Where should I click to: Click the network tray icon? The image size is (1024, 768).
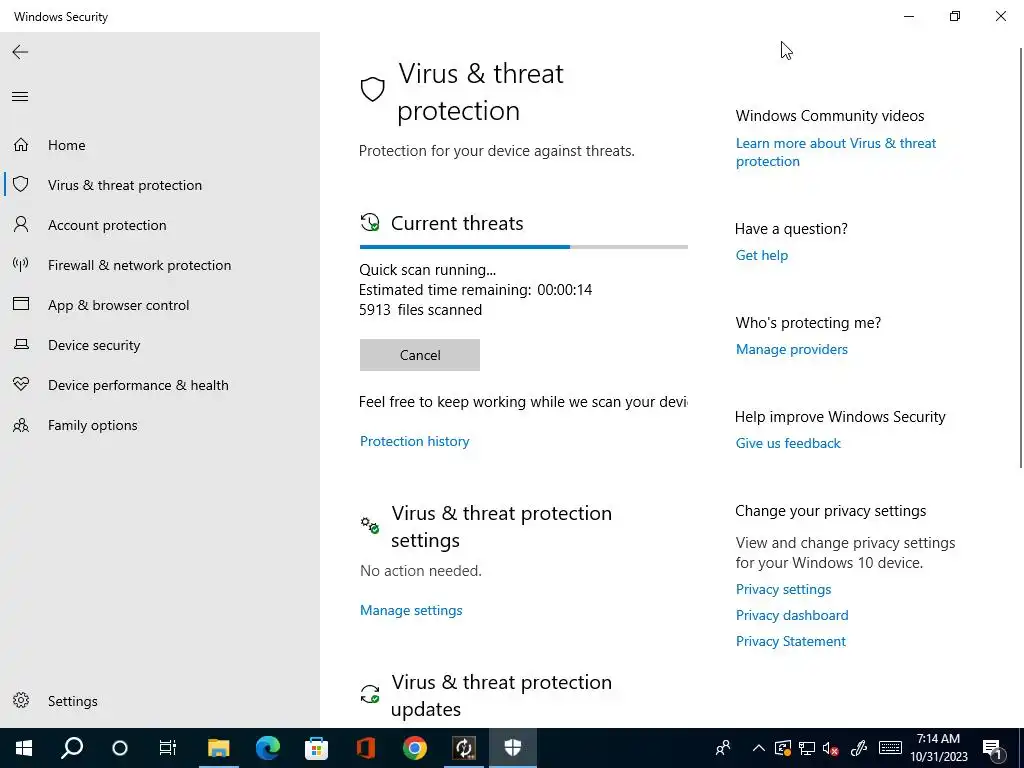(807, 748)
